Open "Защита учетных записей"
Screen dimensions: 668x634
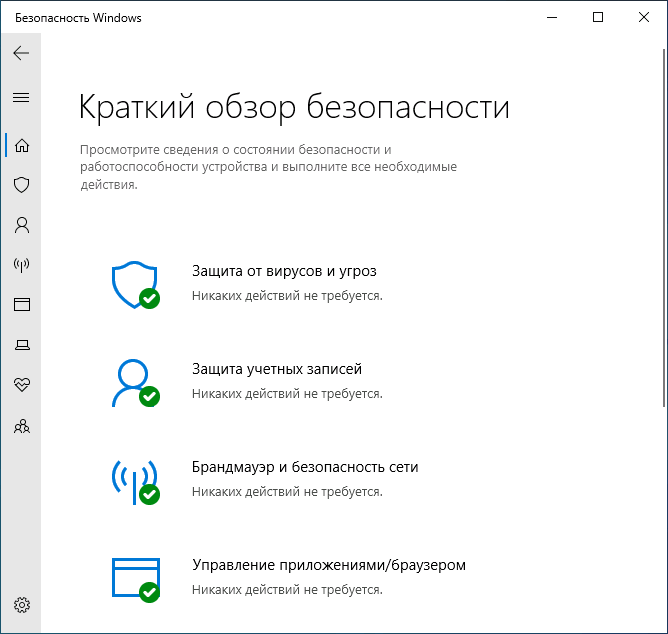(x=277, y=369)
